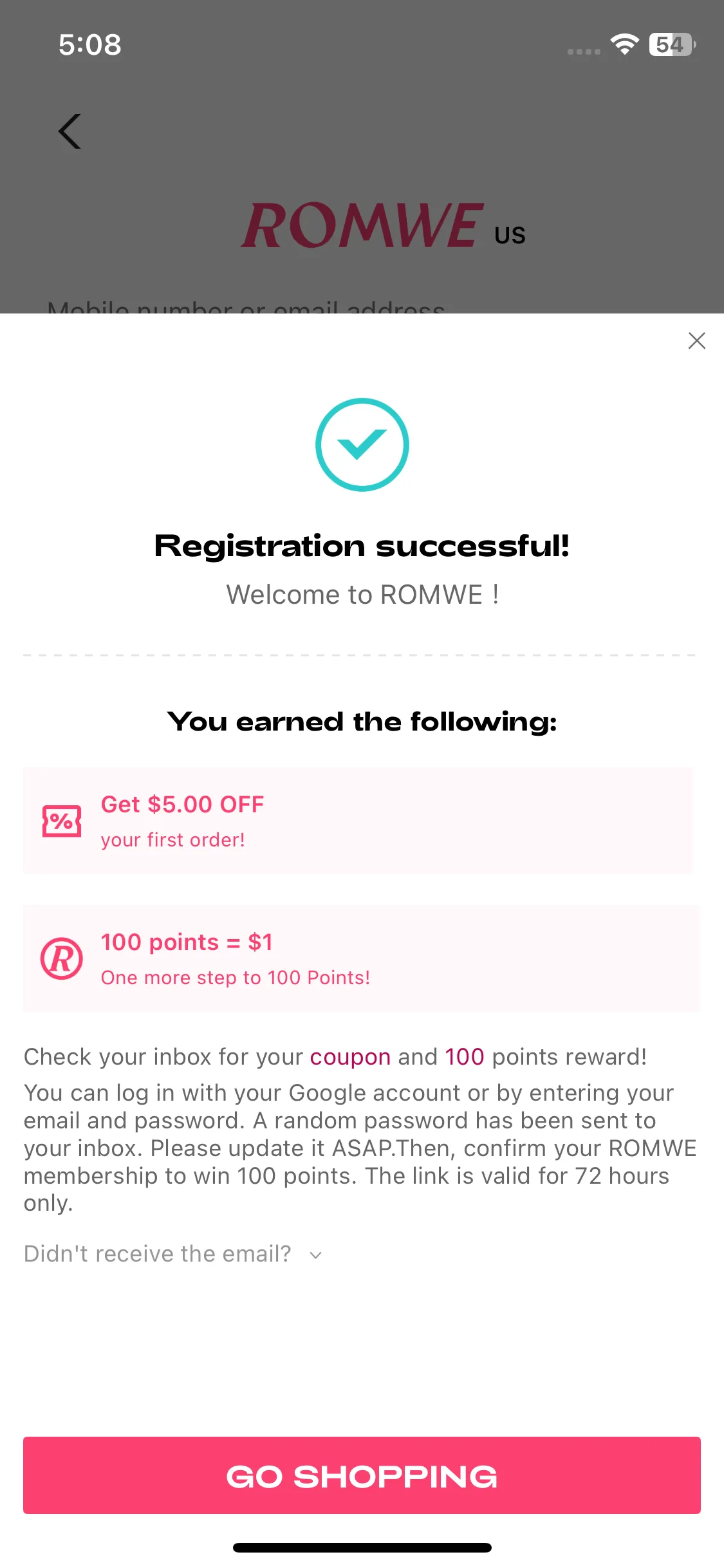724x1568 pixels.
Task: Tap the coupon link in inbox message
Action: pos(350,1057)
